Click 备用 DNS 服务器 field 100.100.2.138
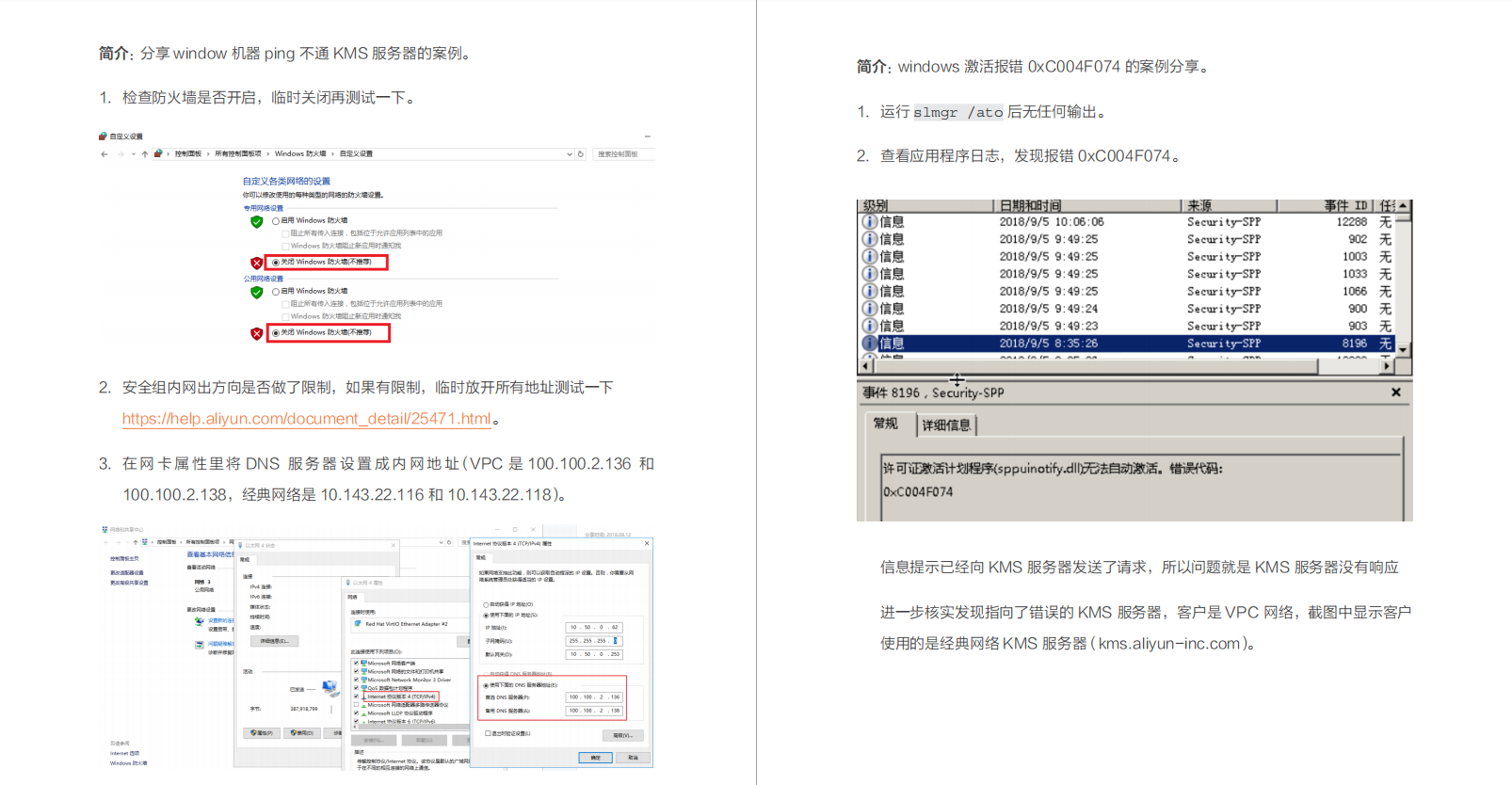 (594, 711)
